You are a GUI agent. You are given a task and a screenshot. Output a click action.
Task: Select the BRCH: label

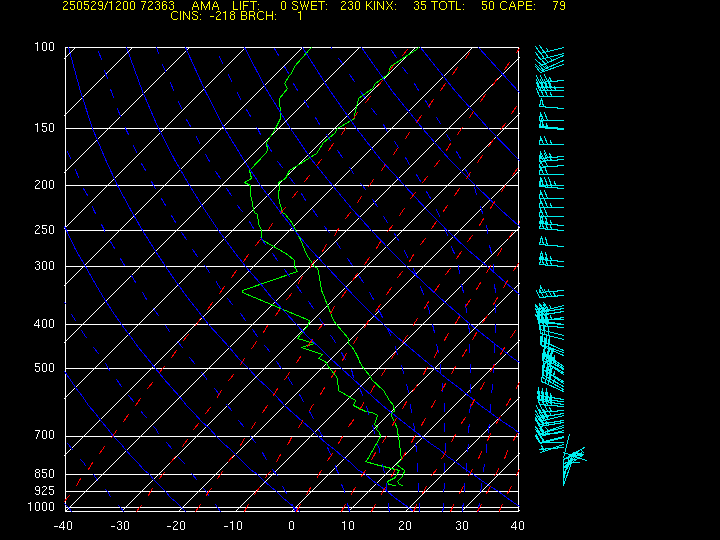click(259, 16)
